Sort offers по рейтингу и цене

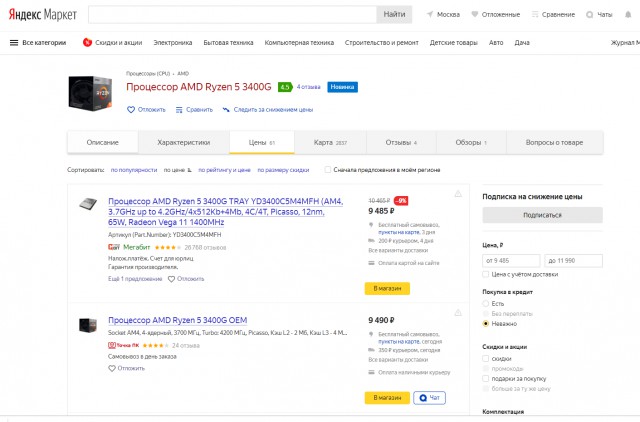(224, 170)
